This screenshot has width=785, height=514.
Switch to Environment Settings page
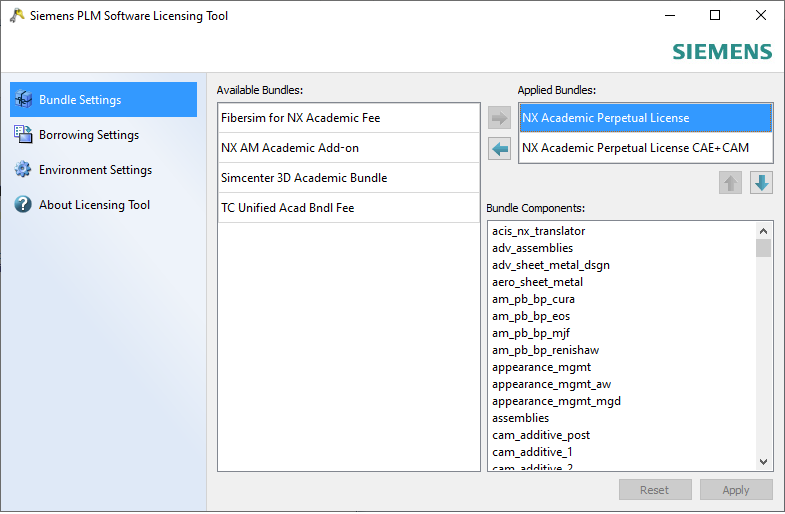[95, 170]
